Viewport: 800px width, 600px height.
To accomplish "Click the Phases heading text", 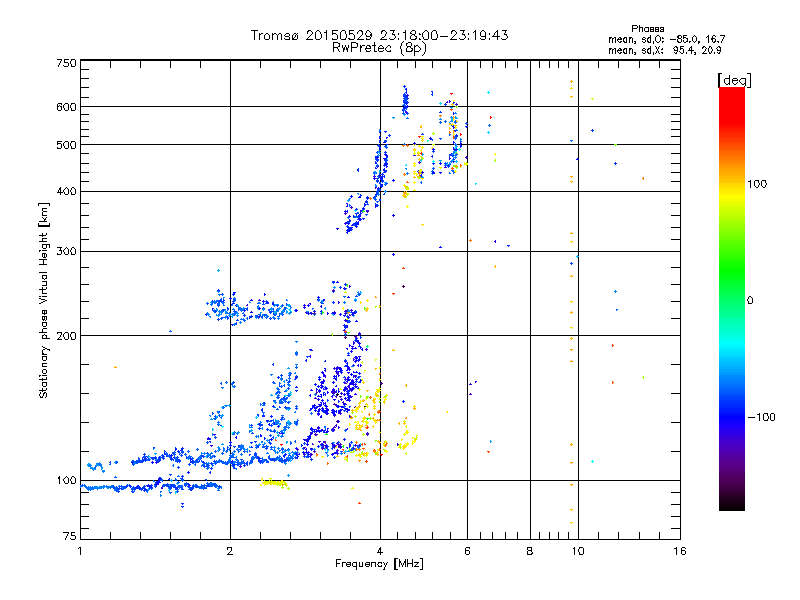I will [647, 29].
